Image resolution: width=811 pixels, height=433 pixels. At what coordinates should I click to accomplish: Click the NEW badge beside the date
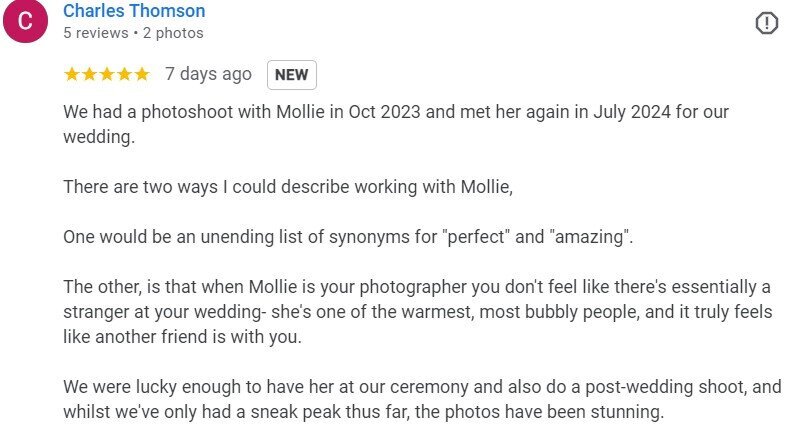(x=292, y=75)
